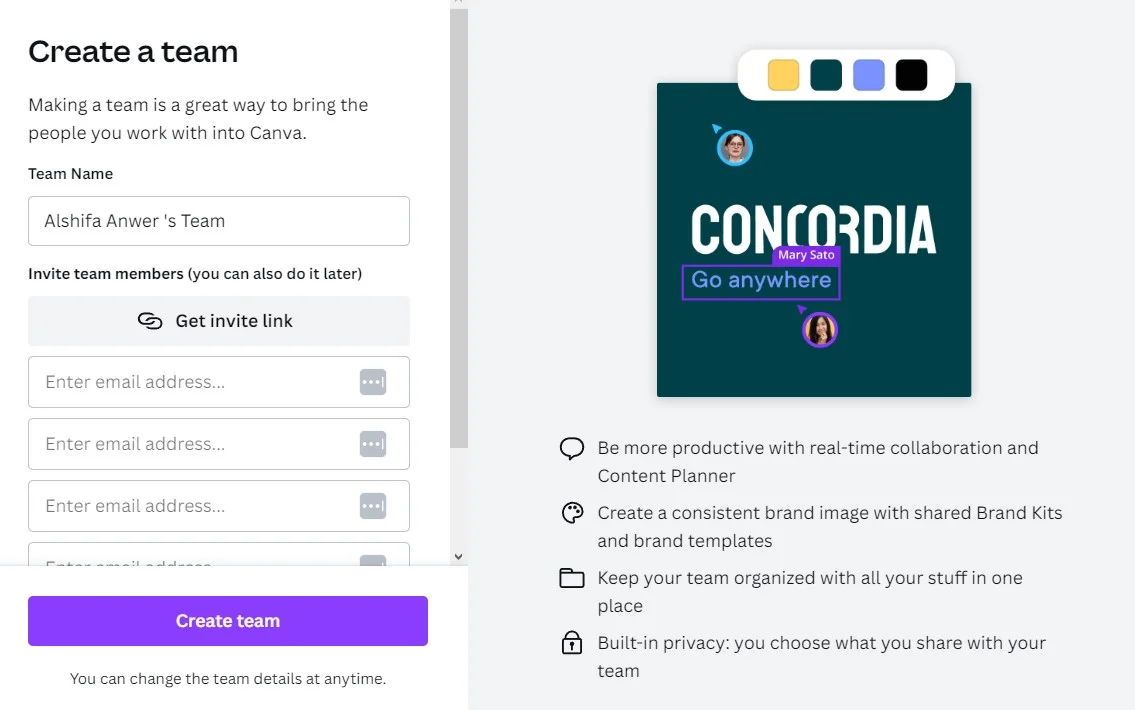Select the yellow color swatch
Viewport: 1135px width, 710px height.
click(x=783, y=74)
